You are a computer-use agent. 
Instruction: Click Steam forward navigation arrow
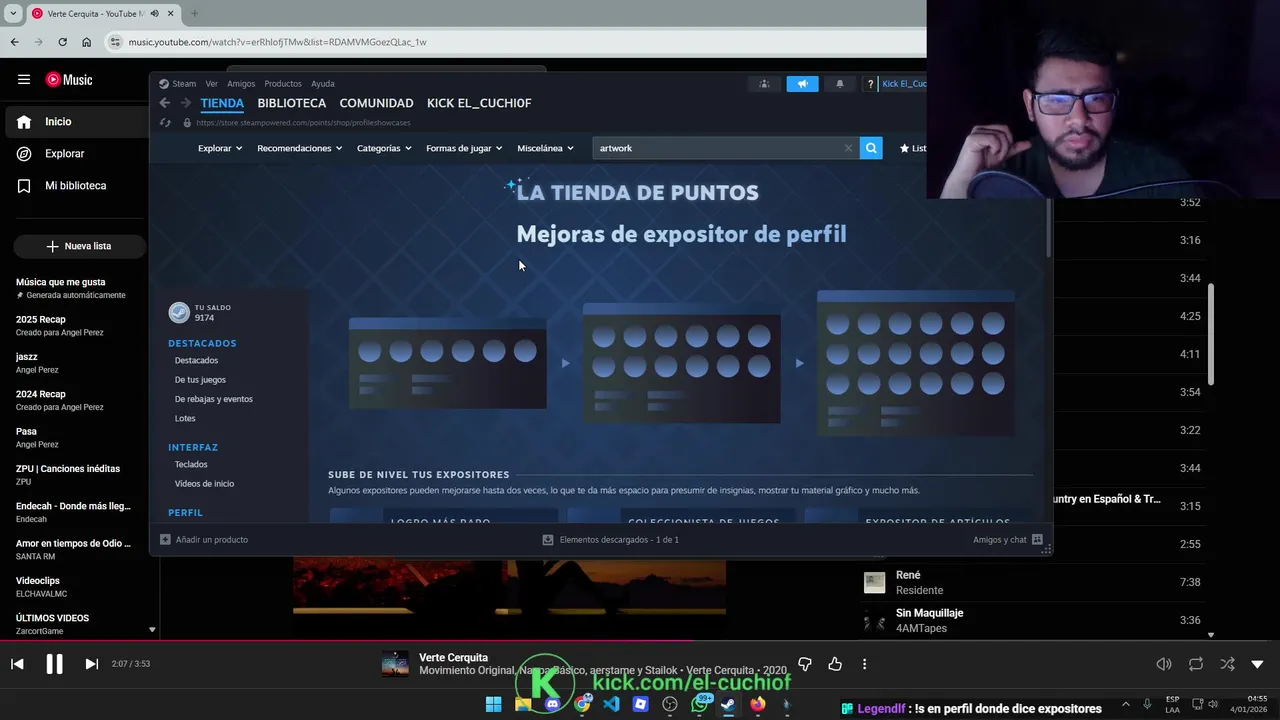pyautogui.click(x=186, y=103)
